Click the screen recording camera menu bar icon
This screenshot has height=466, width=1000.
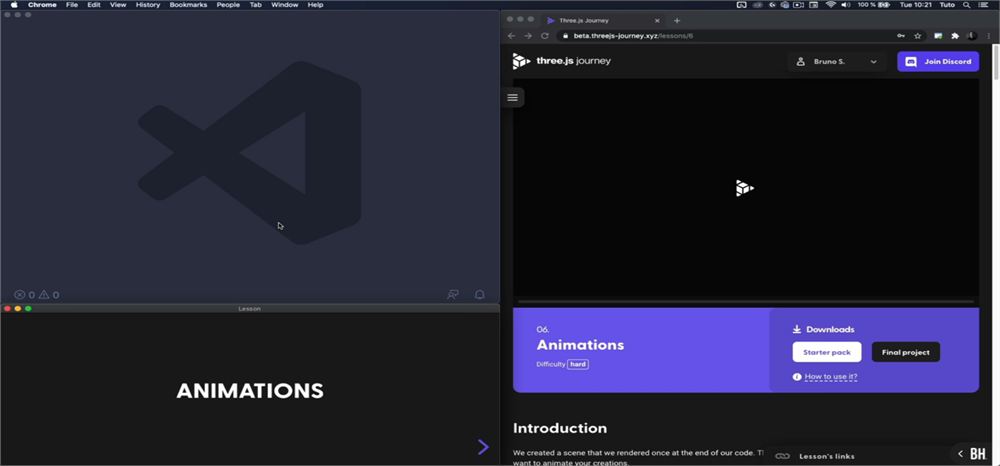pos(798,4)
